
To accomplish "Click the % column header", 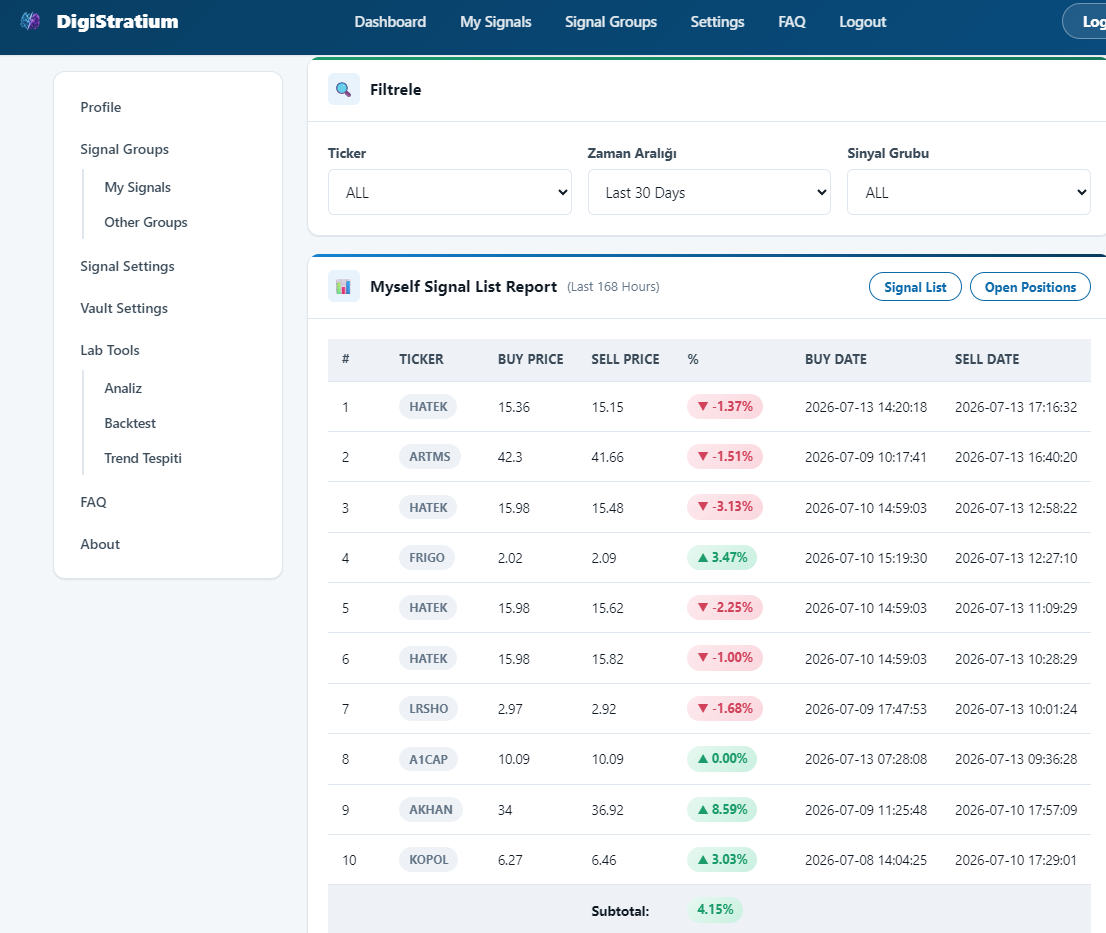I will click(693, 359).
